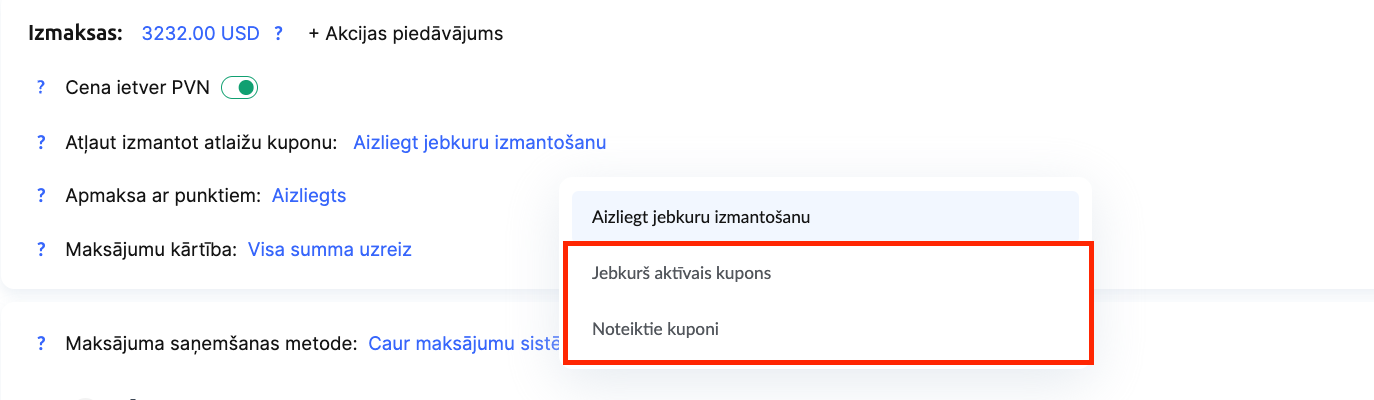Image resolution: width=1374 pixels, height=400 pixels.
Task: Add a promotion via '+ Akcijas piedāvājums'
Action: click(x=405, y=33)
